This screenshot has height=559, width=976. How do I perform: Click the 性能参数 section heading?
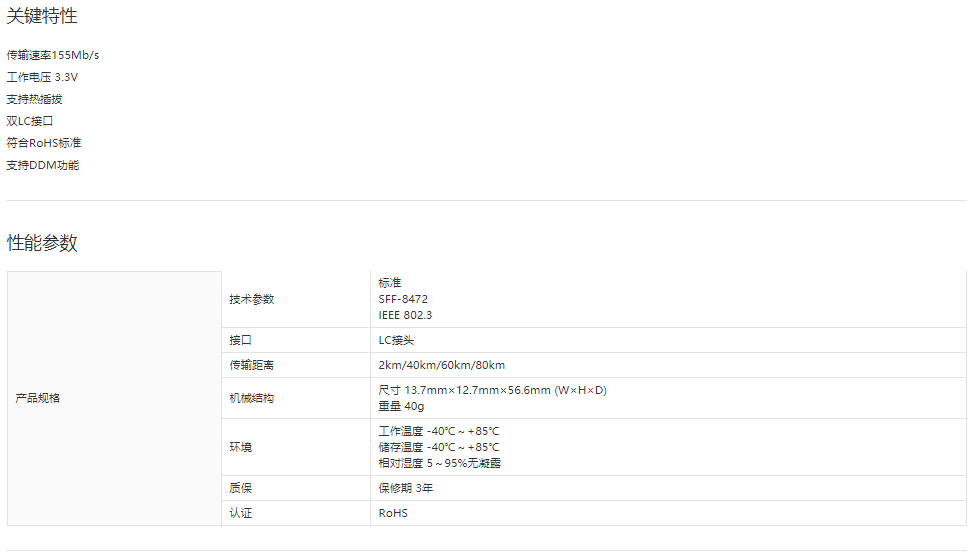pyautogui.click(x=42, y=243)
